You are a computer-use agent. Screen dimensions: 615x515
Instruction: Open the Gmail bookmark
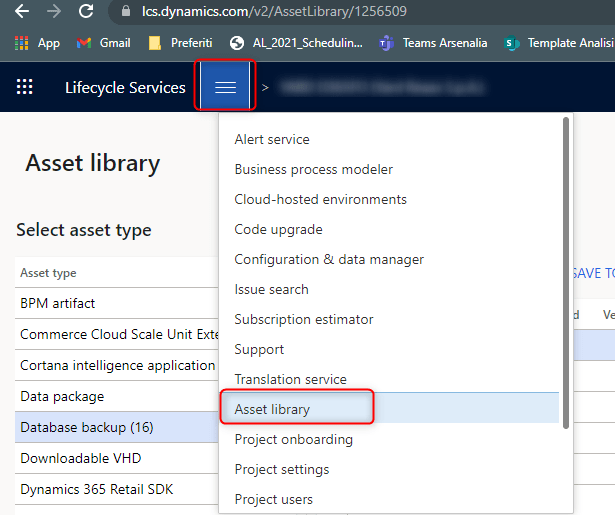coord(103,43)
